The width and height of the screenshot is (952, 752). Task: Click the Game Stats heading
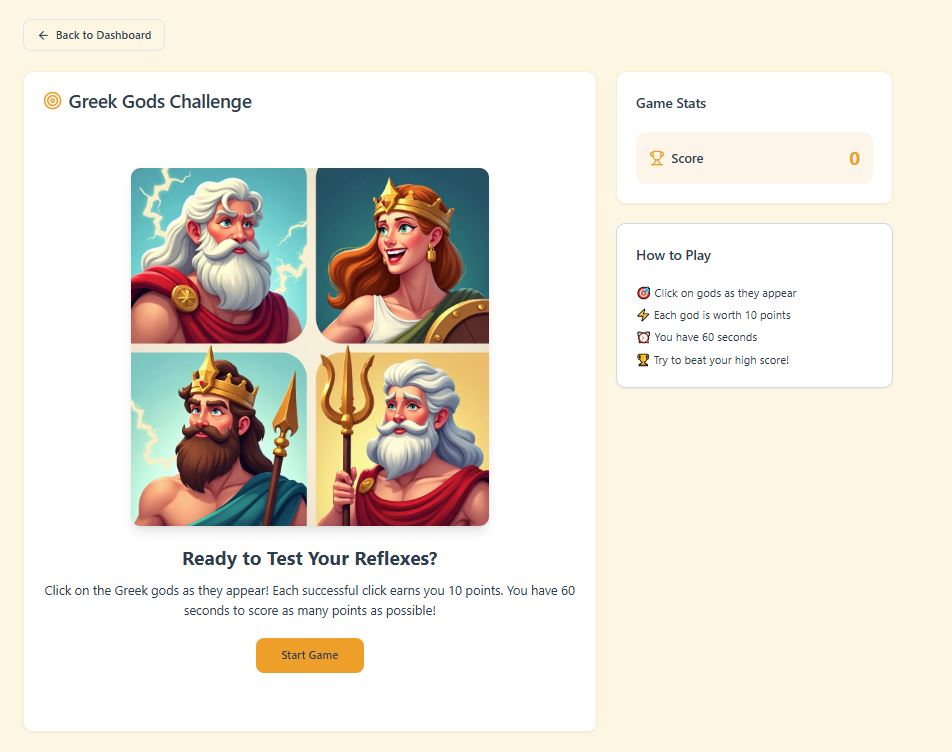click(671, 103)
